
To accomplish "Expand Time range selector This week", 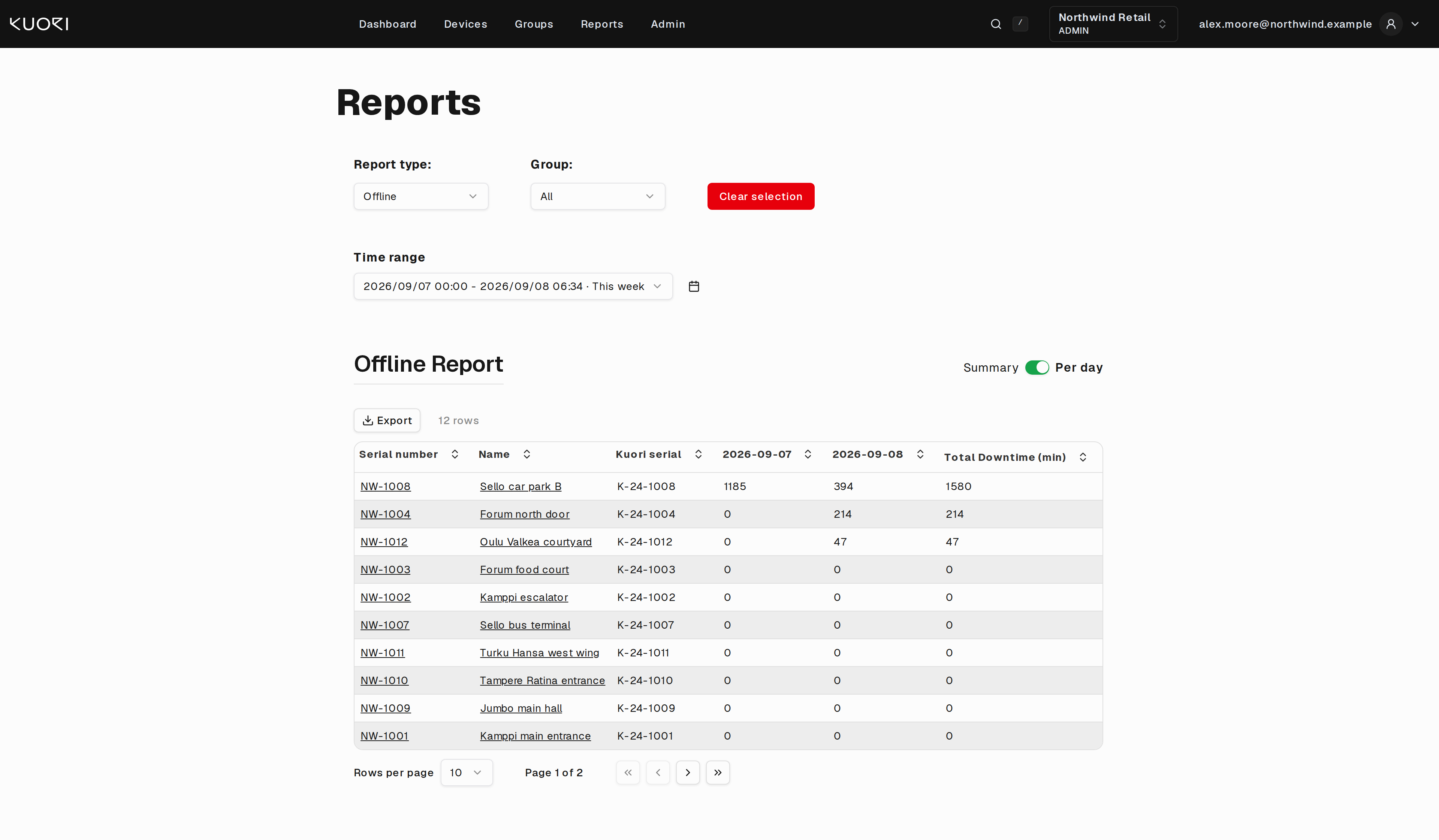I will point(513,286).
